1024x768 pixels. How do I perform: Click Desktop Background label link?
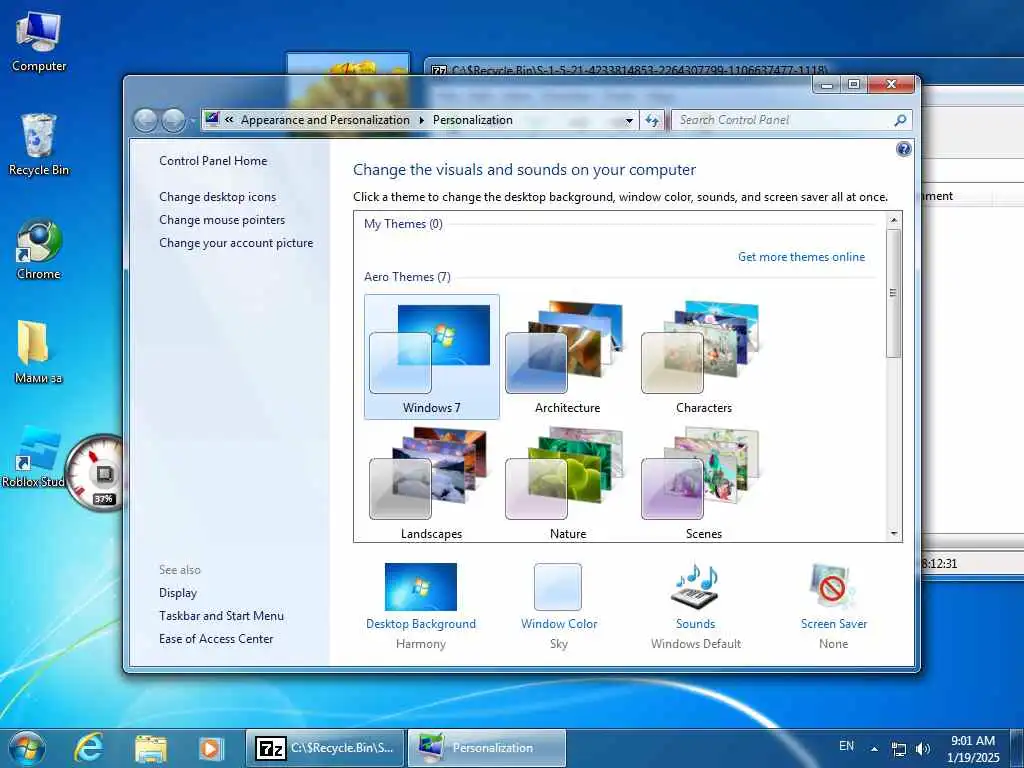pos(421,624)
